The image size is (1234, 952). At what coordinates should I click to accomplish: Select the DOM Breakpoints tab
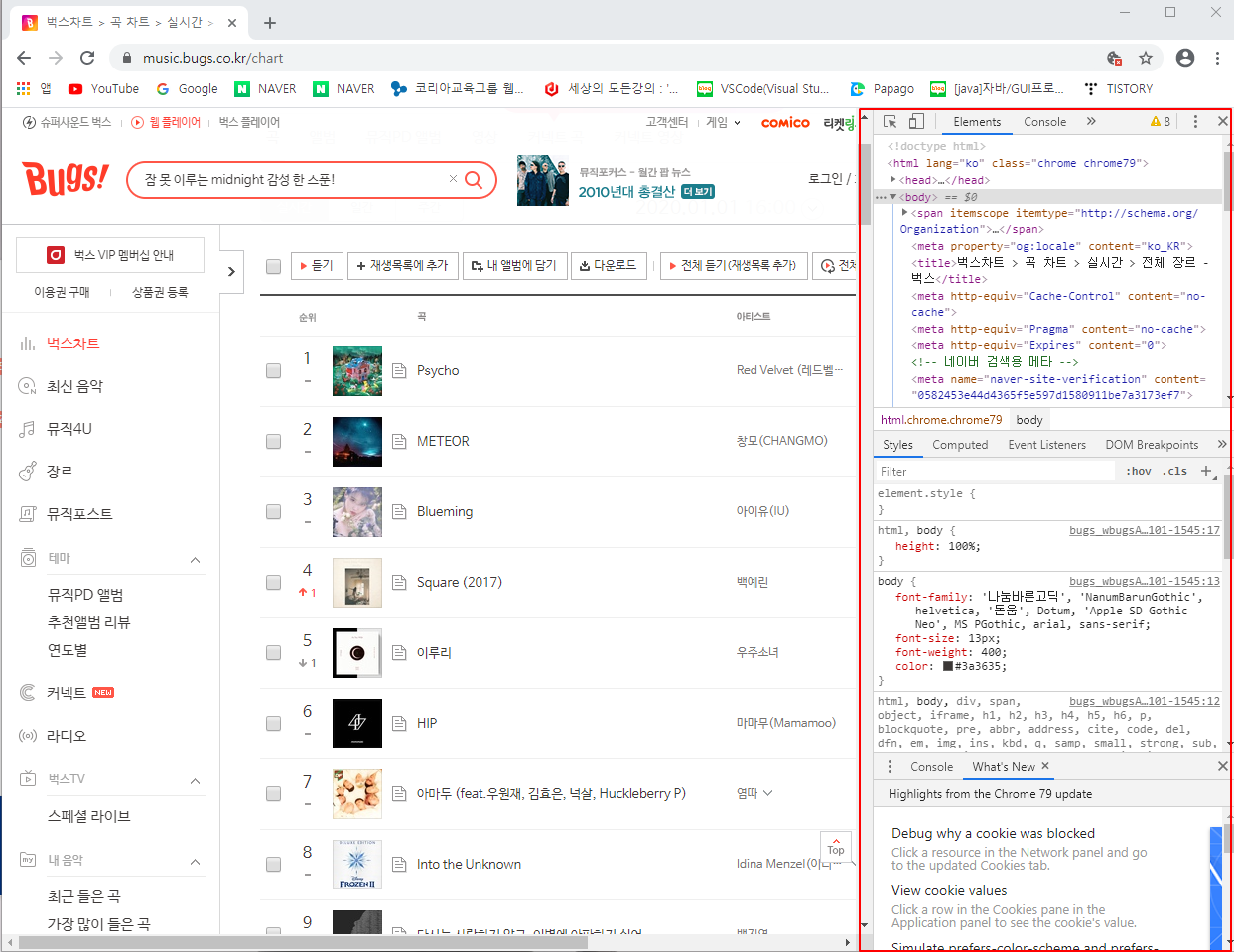(x=1152, y=445)
